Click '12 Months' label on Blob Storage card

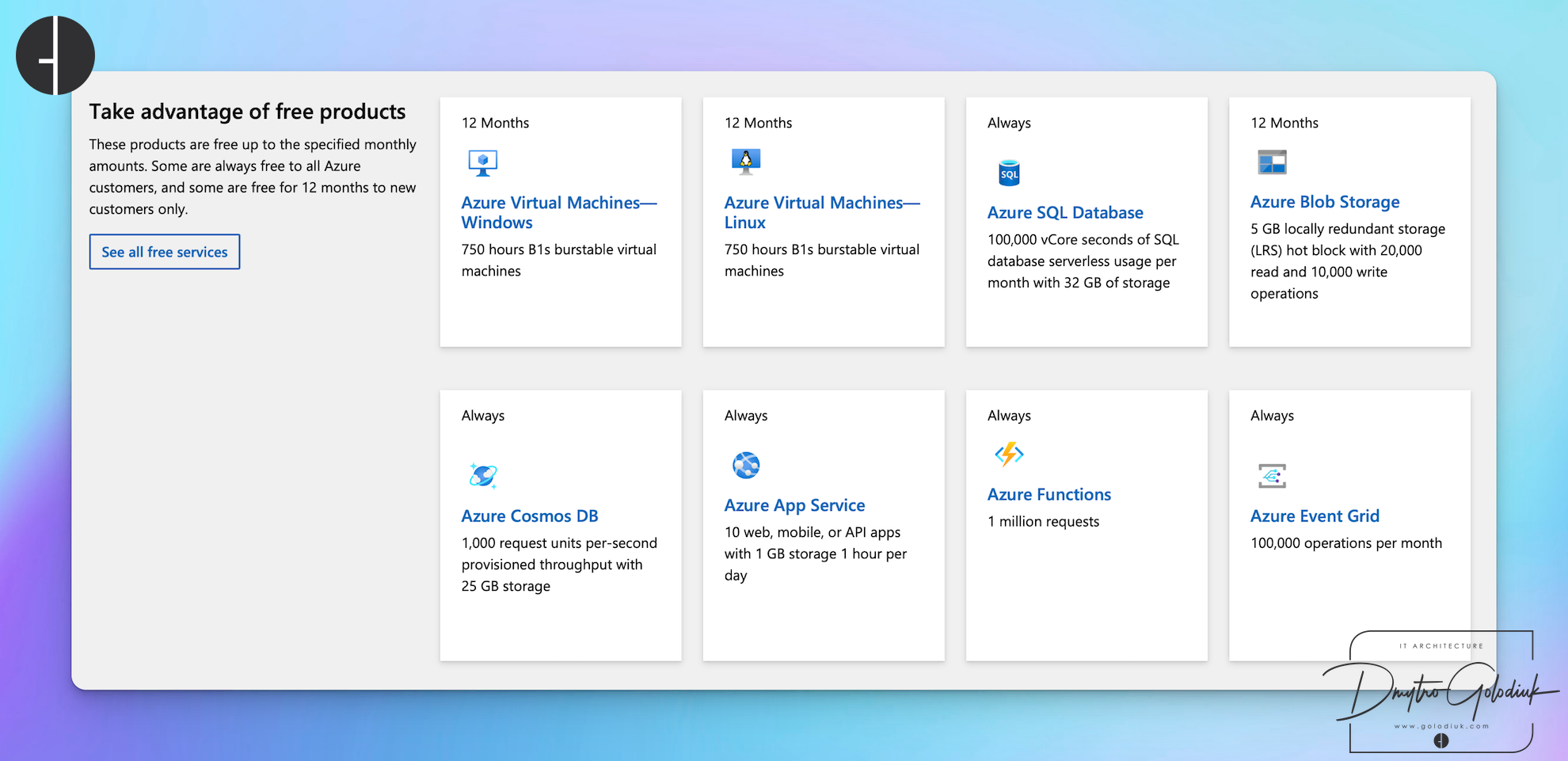tap(1284, 123)
